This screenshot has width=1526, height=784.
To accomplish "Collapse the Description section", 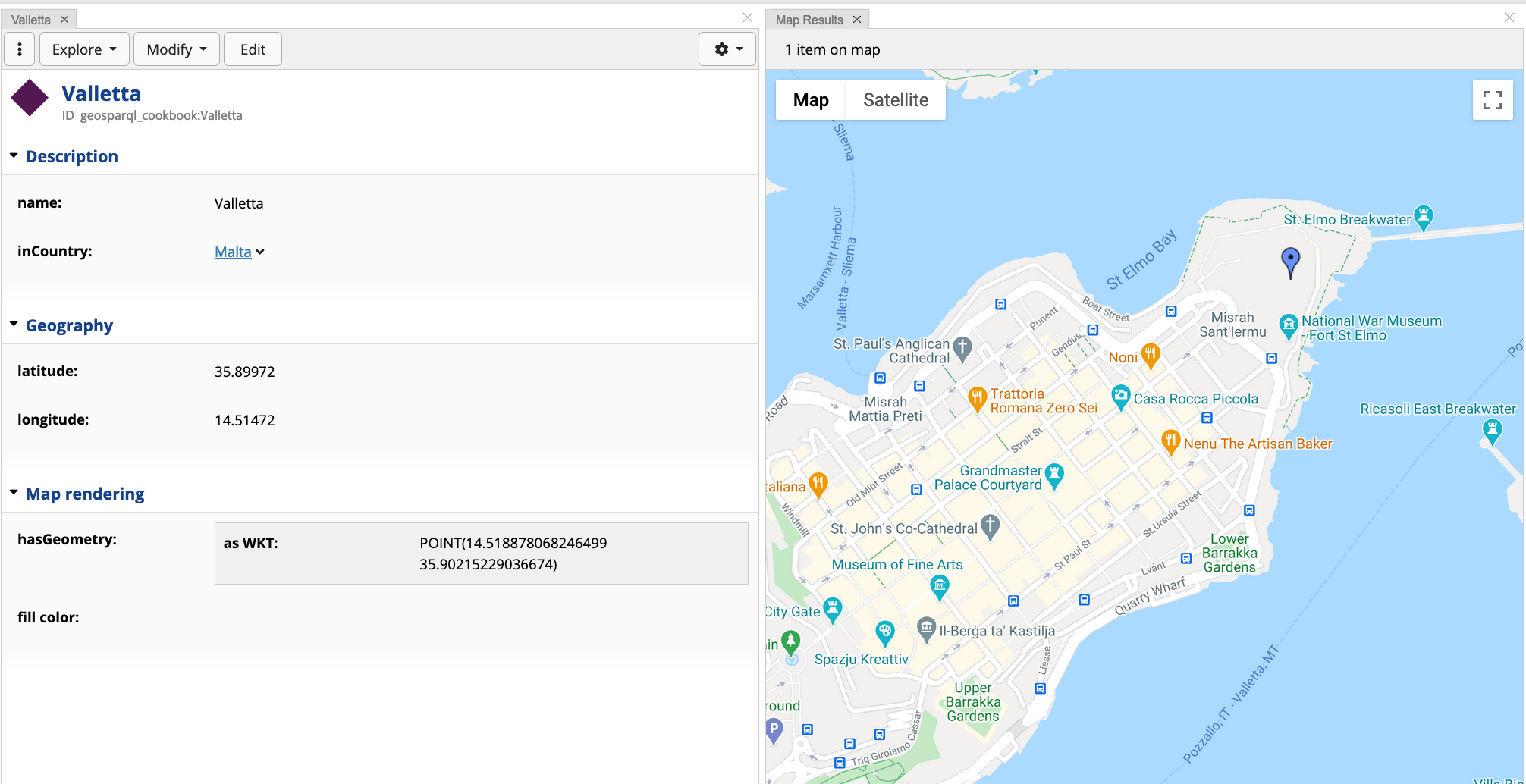I will [14, 156].
